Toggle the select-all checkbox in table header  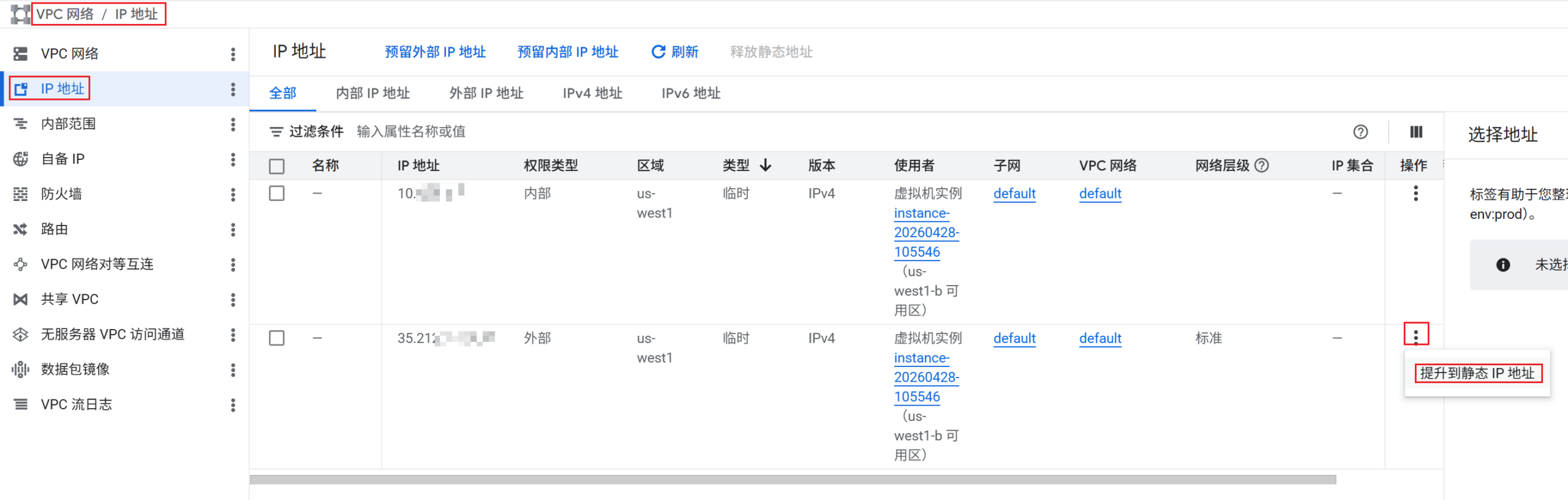pos(277,166)
